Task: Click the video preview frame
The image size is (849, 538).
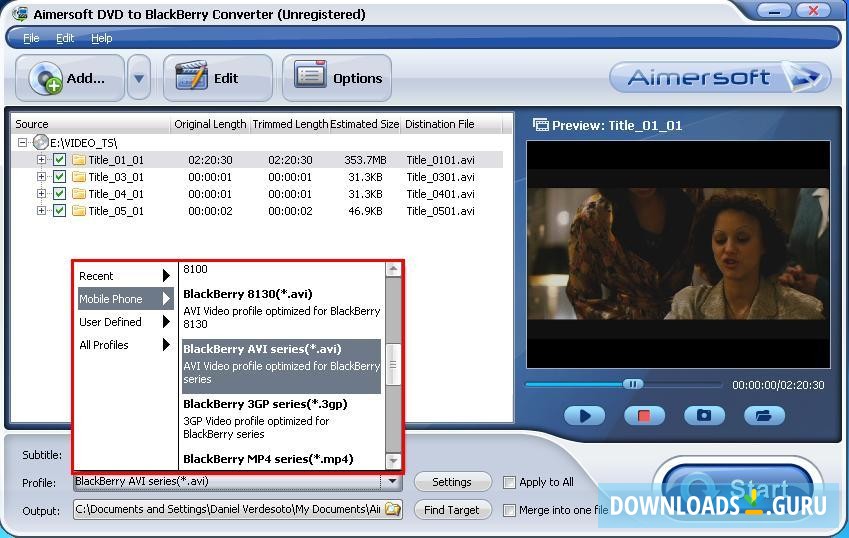Action: point(678,254)
